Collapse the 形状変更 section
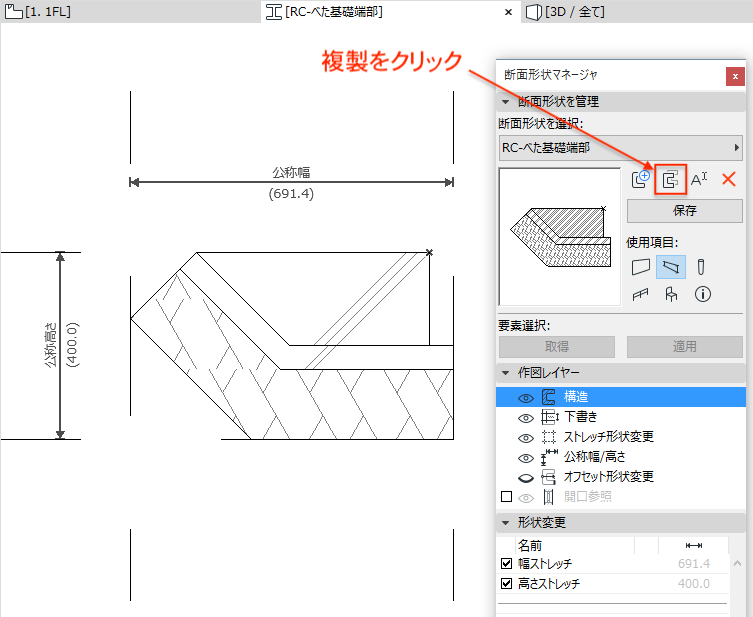 [x=505, y=522]
